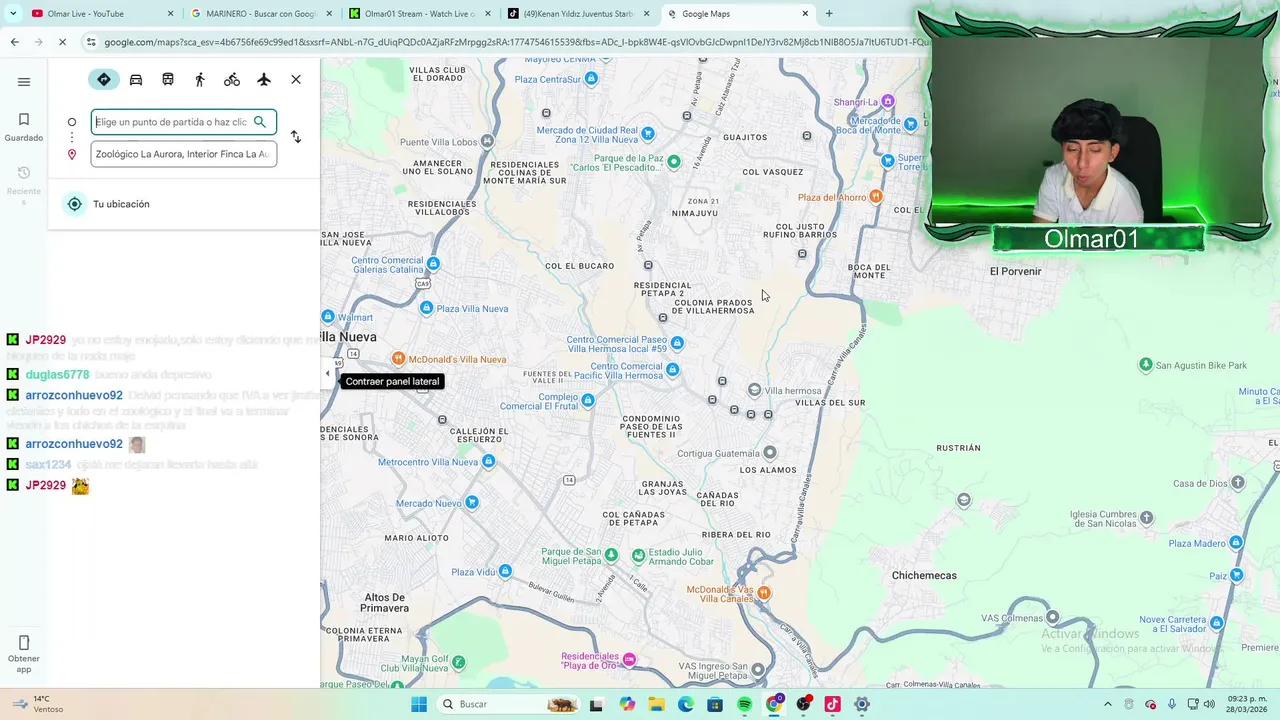Open the Windows Start menu
The width and height of the screenshot is (1280, 720).
(419, 704)
